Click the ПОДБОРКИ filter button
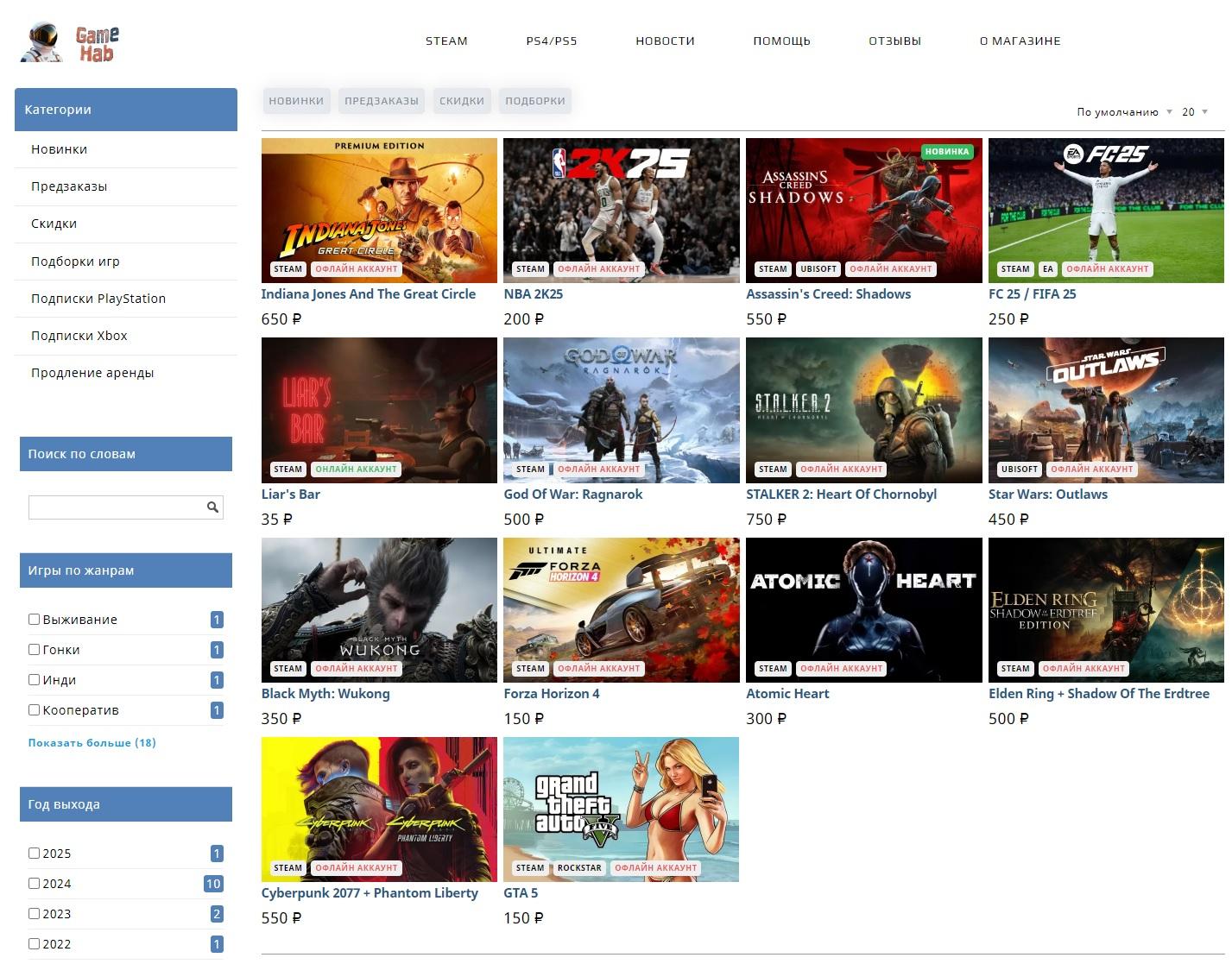This screenshot has height=964, width=1232. 535,101
